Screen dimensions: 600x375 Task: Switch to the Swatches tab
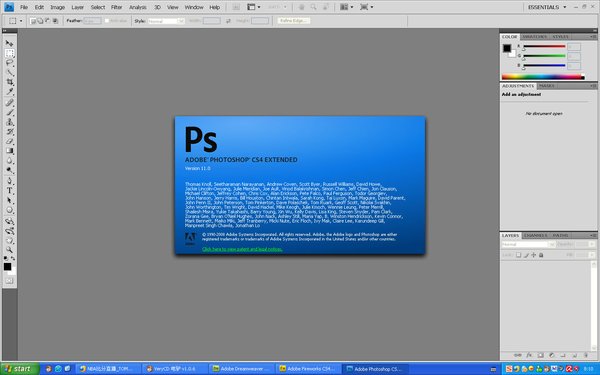point(535,37)
